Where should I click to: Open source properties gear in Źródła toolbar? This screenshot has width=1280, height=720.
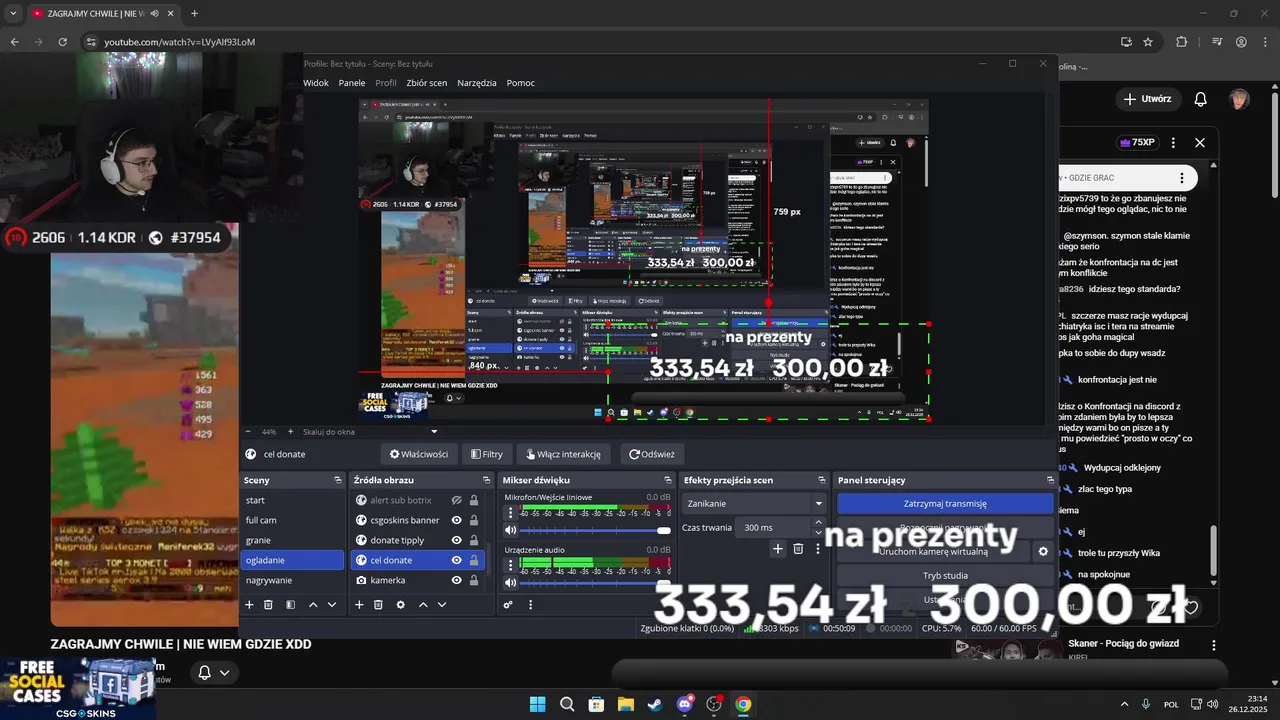click(x=401, y=605)
